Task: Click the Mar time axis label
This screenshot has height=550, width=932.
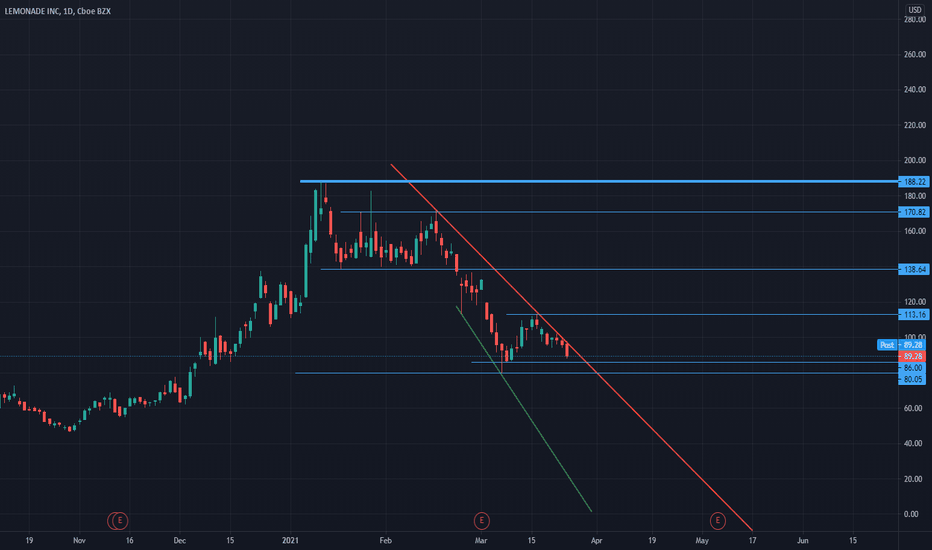Action: tap(481, 540)
